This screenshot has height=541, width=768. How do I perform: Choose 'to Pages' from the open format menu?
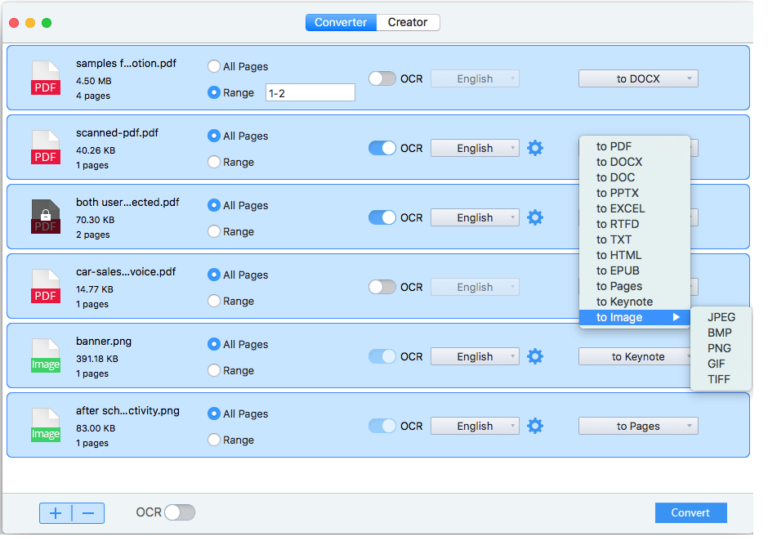point(635,286)
